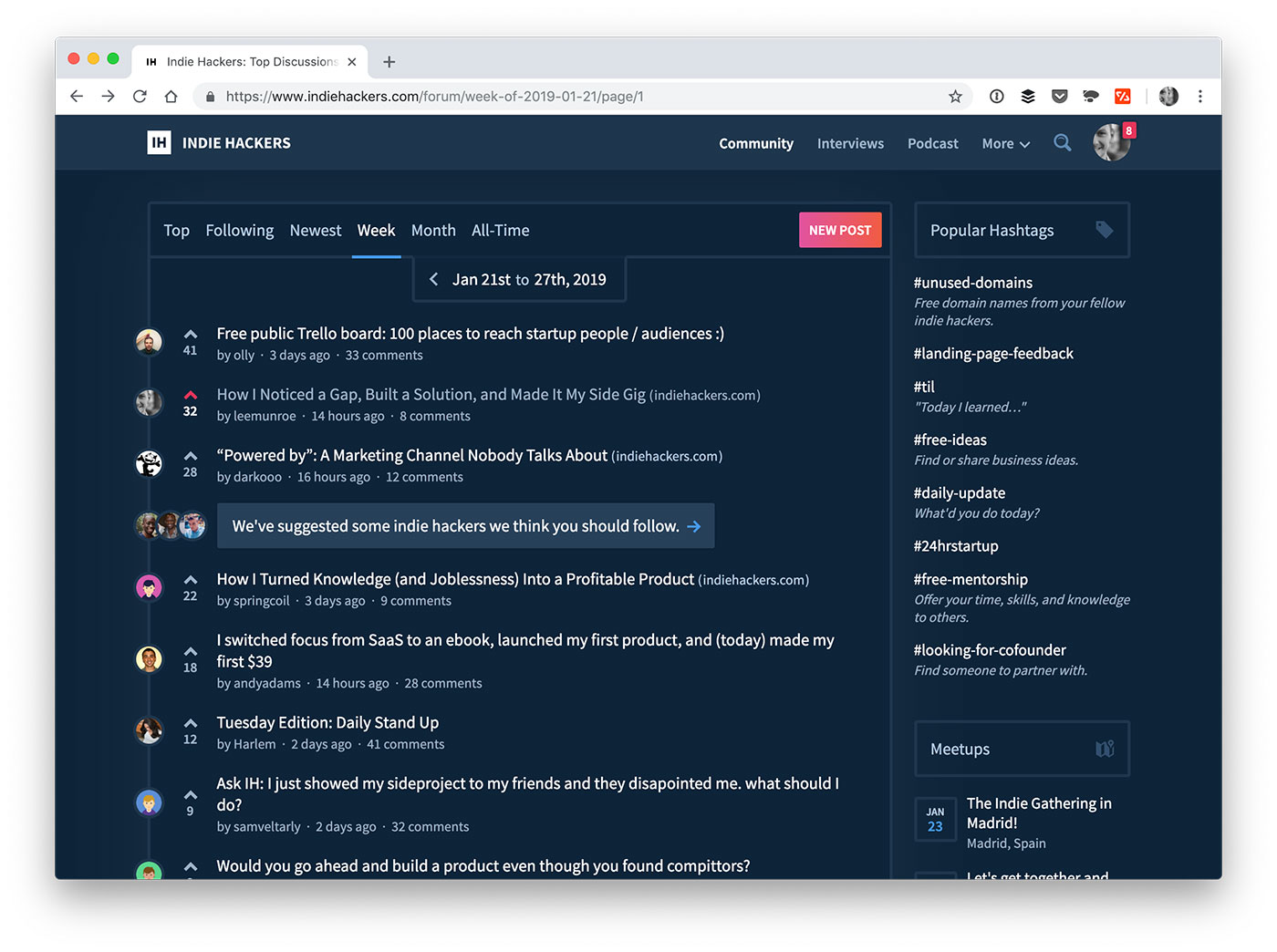
Task: Open the Tuesday Edition Daily Stand Up post
Action: pos(327,722)
